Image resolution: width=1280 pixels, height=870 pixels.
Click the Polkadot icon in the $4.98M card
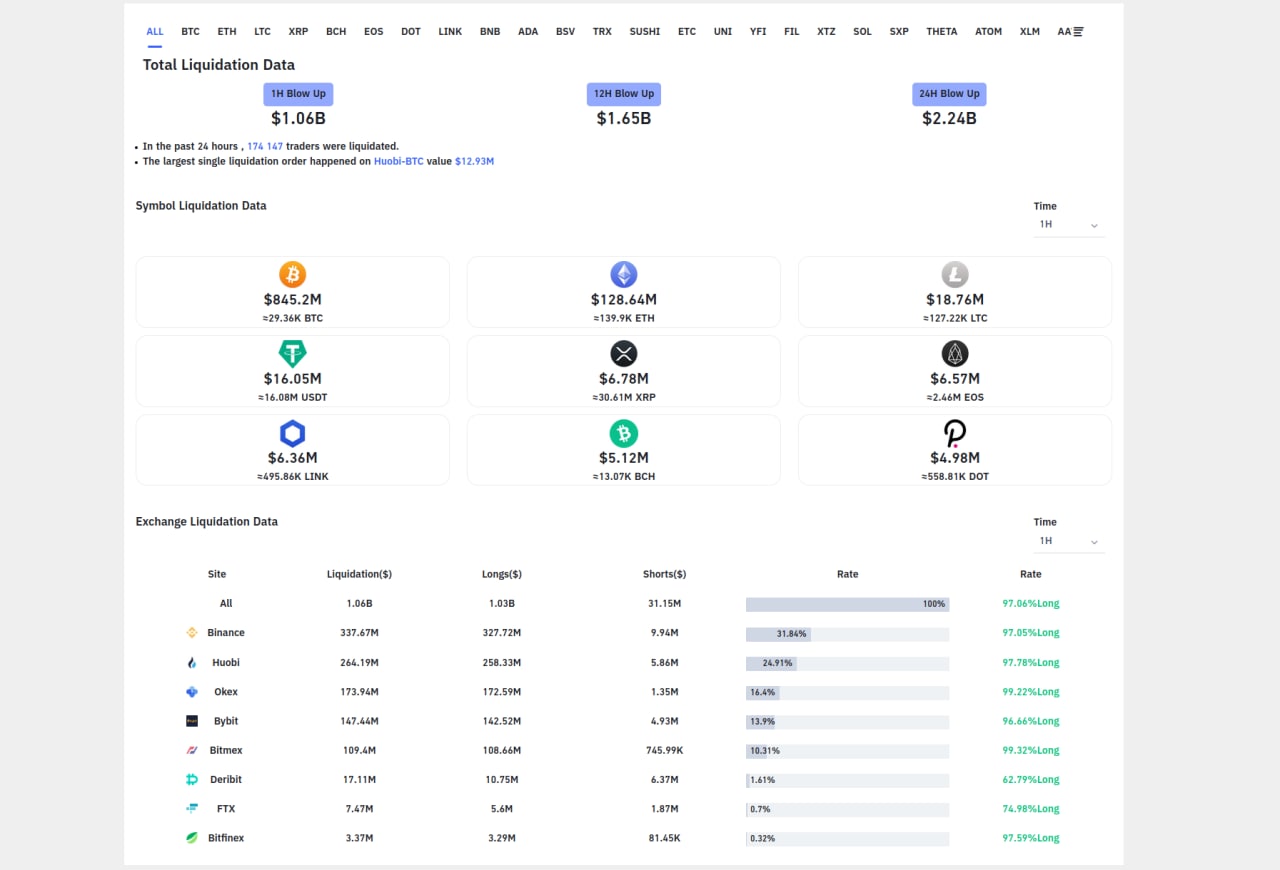[955, 433]
